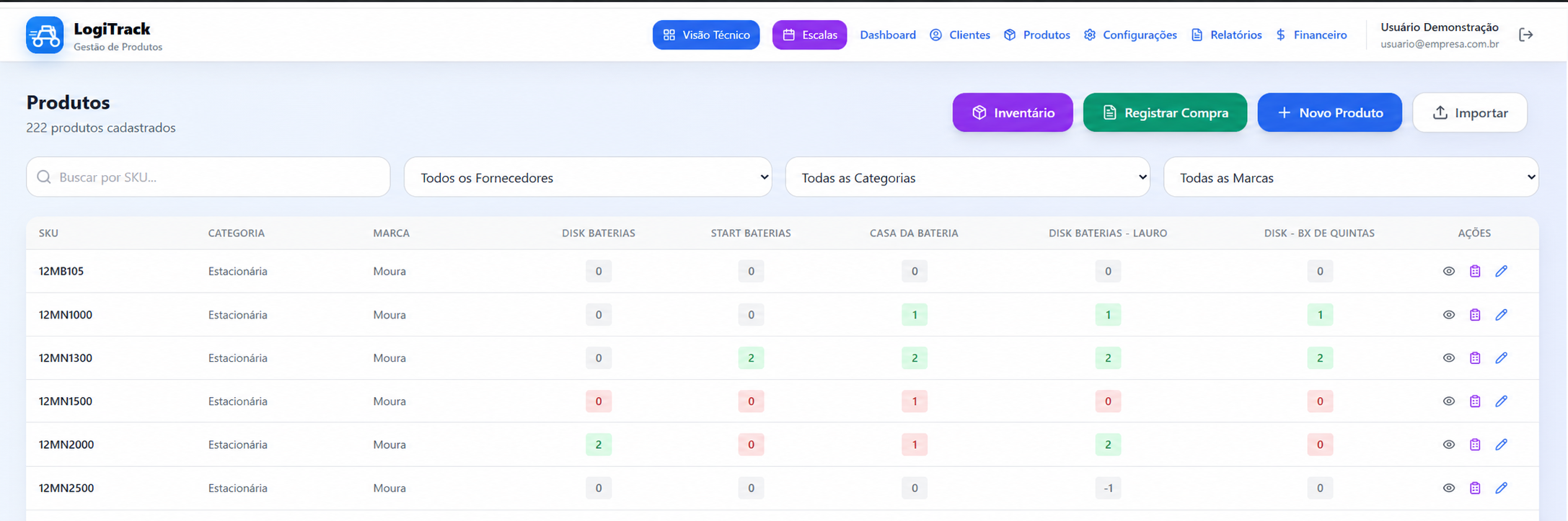
Task: Select SKU text 12MN1500
Action: pos(66,401)
